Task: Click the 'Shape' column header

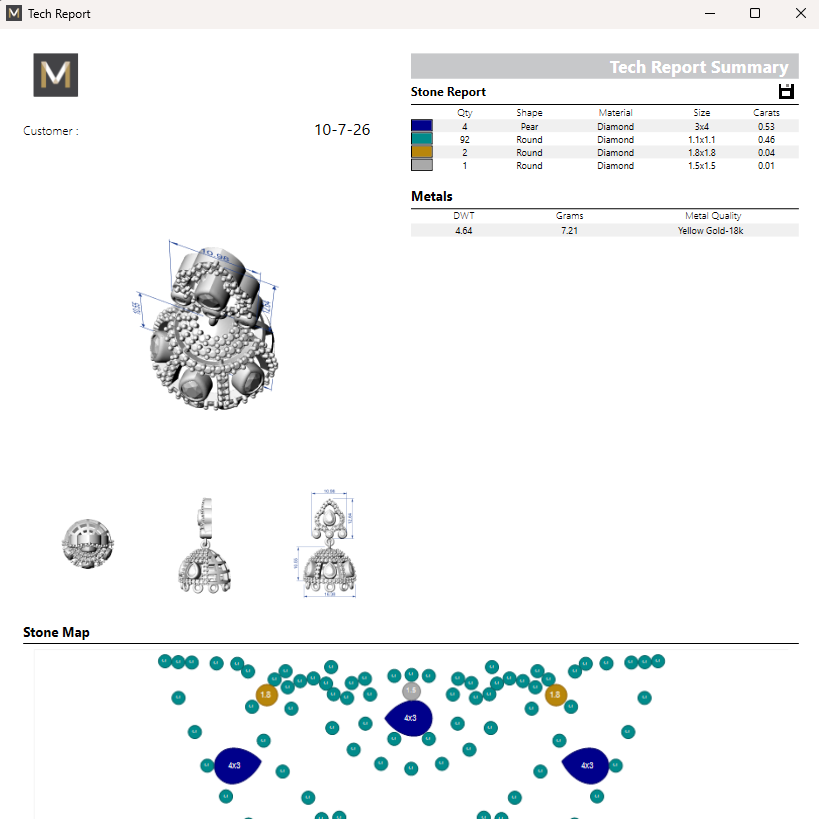Action: pos(529,113)
